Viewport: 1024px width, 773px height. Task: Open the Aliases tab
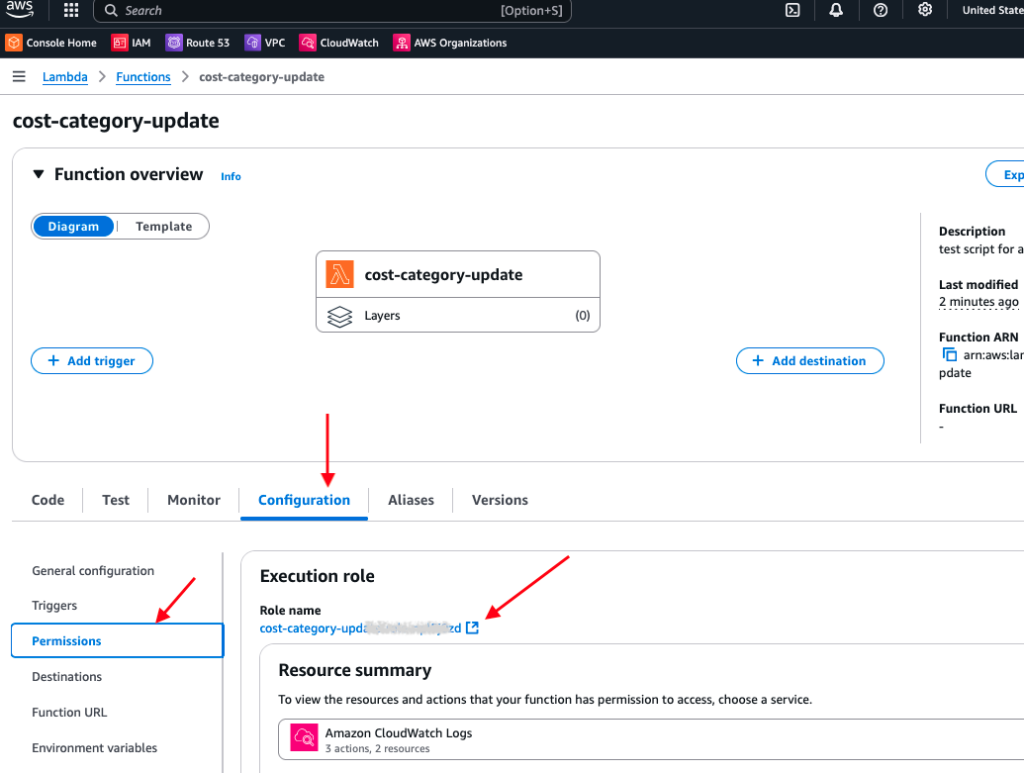410,500
